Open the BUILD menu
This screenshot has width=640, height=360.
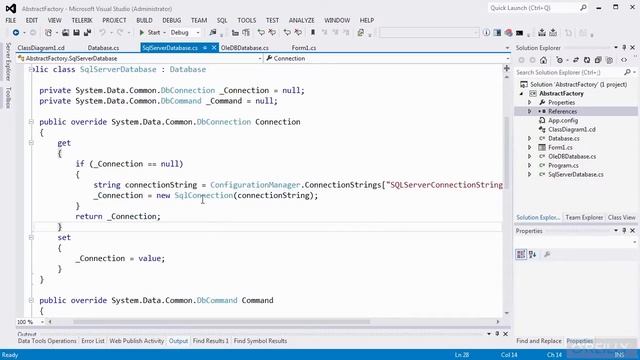click(144, 20)
